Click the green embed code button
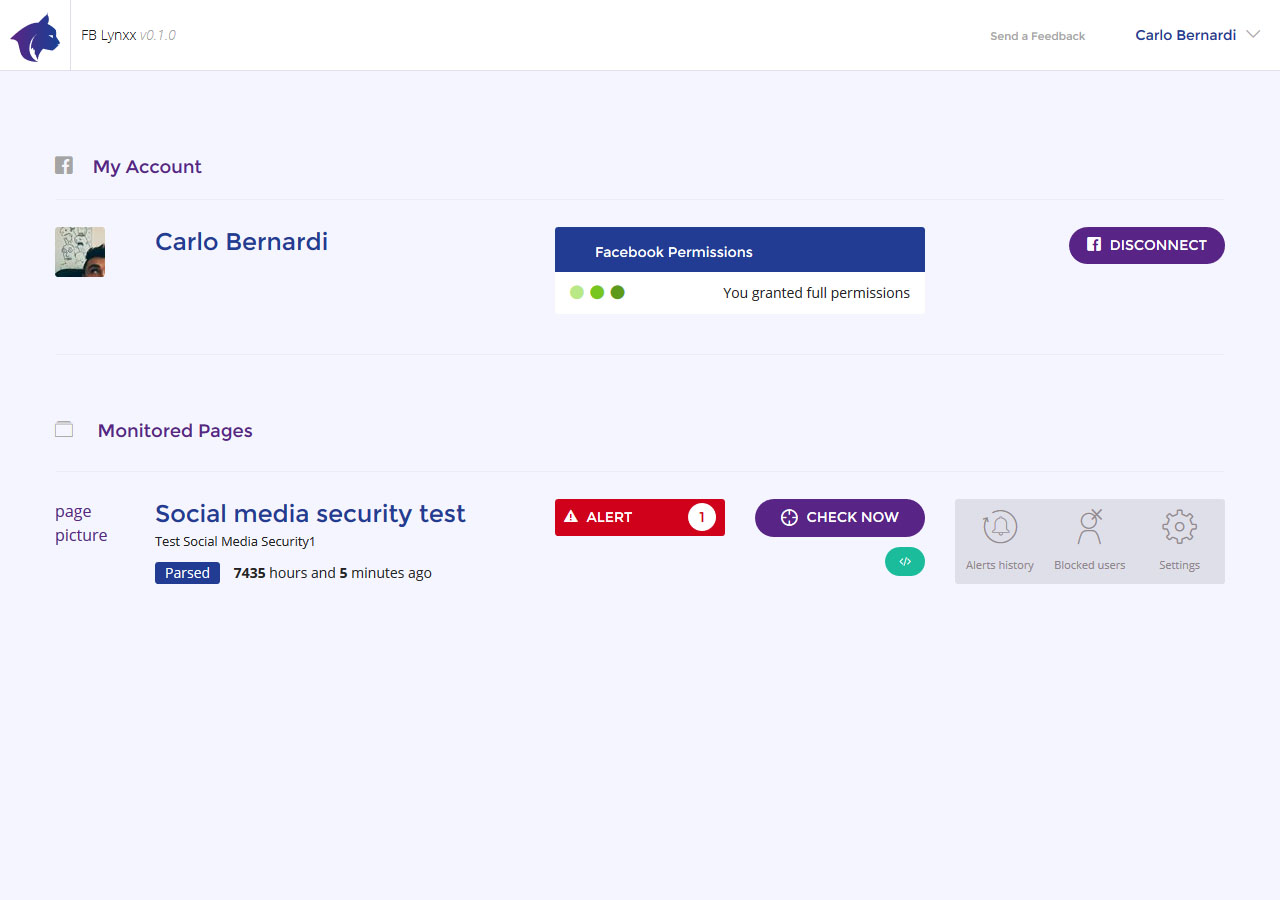This screenshot has width=1280, height=900. click(x=905, y=561)
